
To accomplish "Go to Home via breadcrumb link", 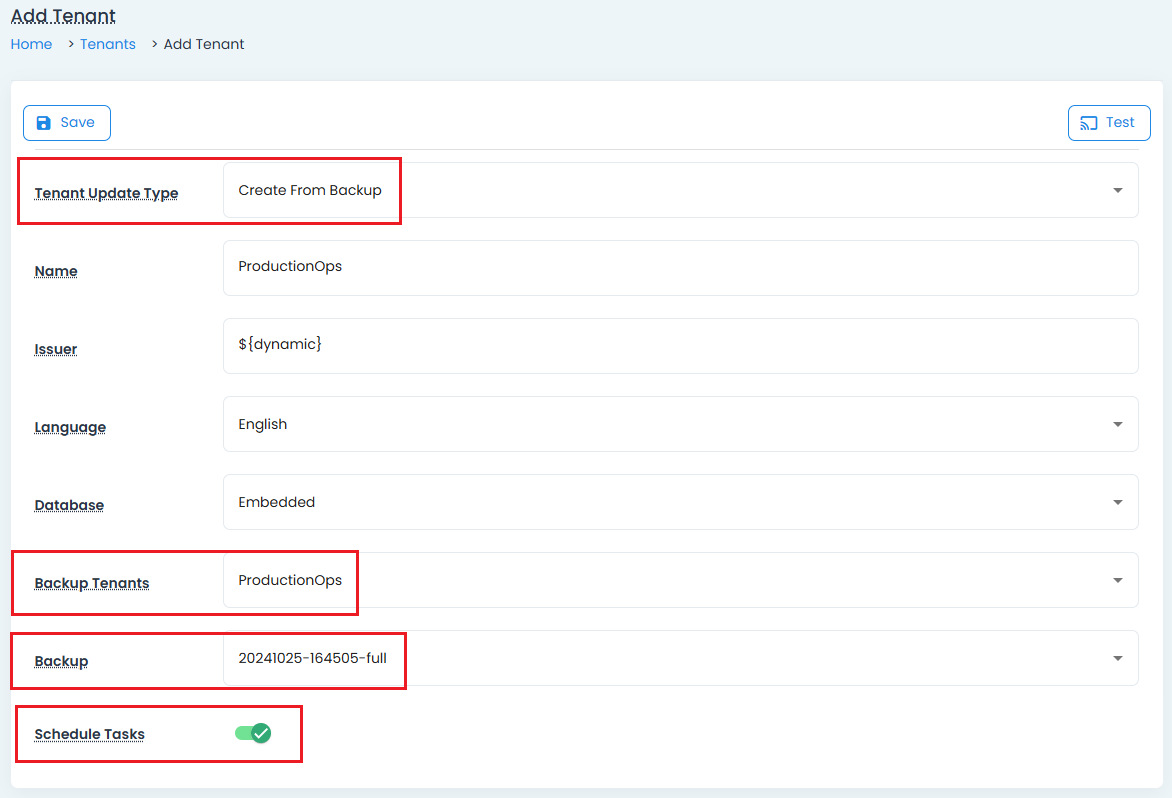I will (x=31, y=44).
